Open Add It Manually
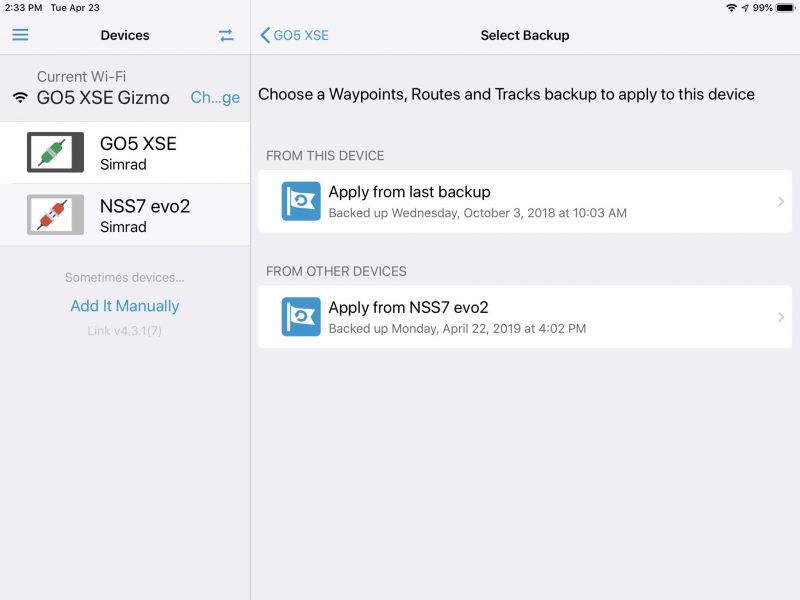Image resolution: width=800 pixels, height=600 pixels. point(124,305)
